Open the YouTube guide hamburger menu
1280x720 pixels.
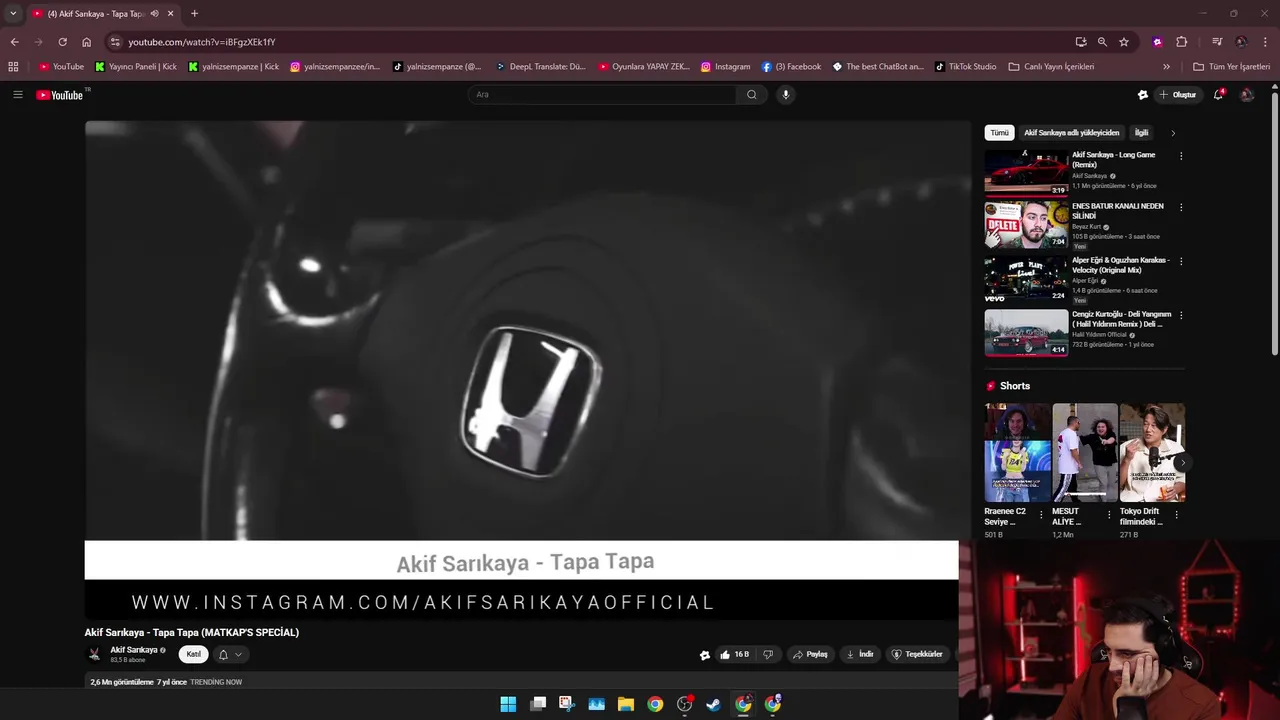click(x=17, y=95)
